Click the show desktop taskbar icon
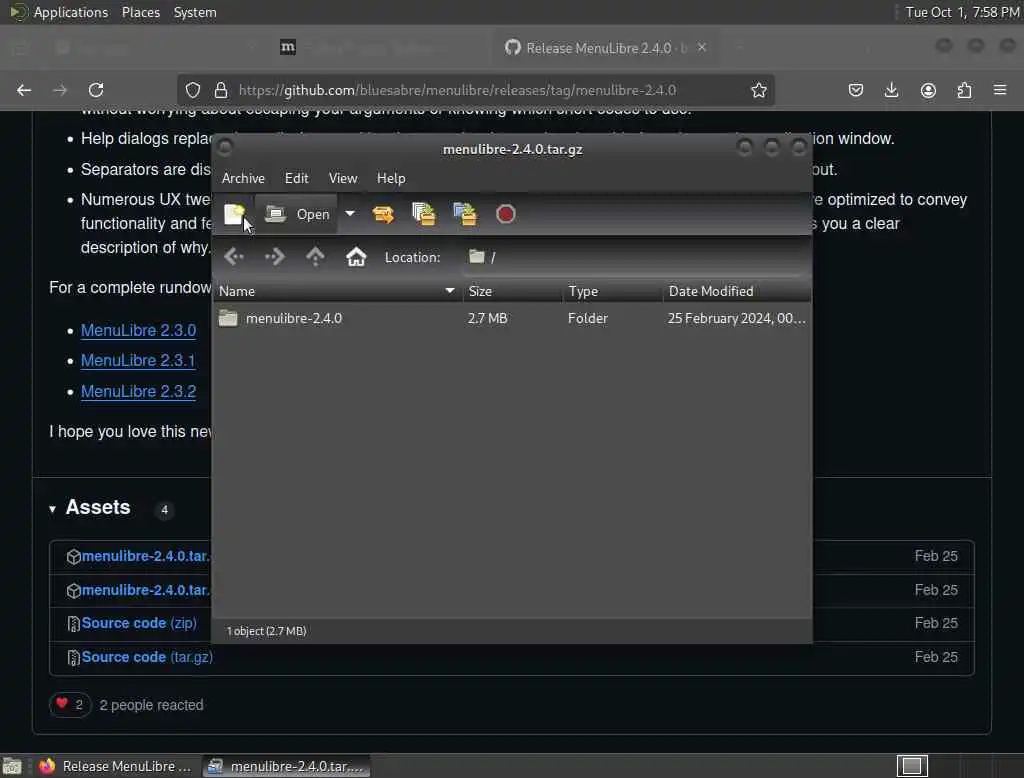1024x778 pixels. click(12, 766)
